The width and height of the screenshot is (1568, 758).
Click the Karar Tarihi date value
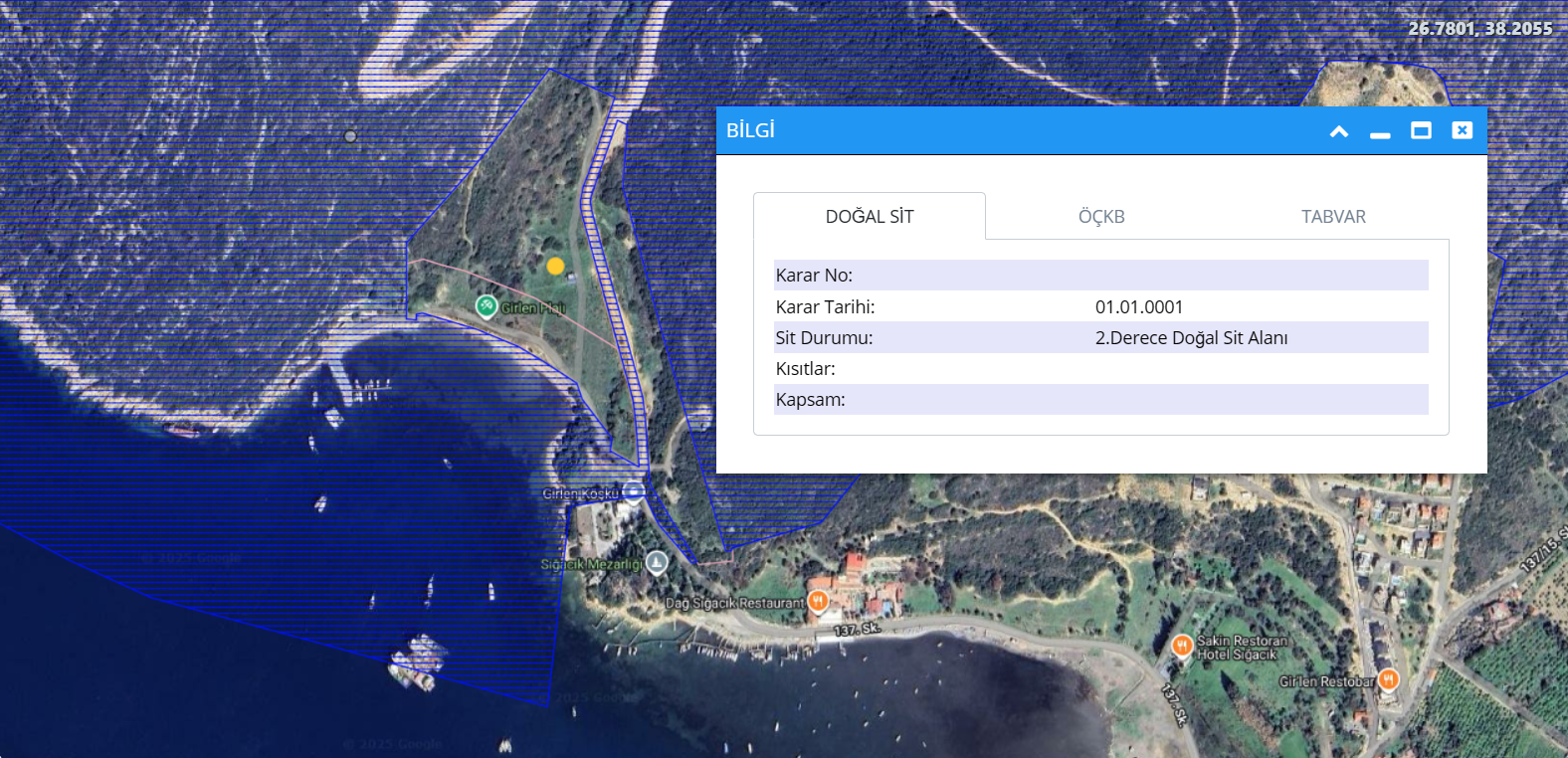pyautogui.click(x=1139, y=307)
